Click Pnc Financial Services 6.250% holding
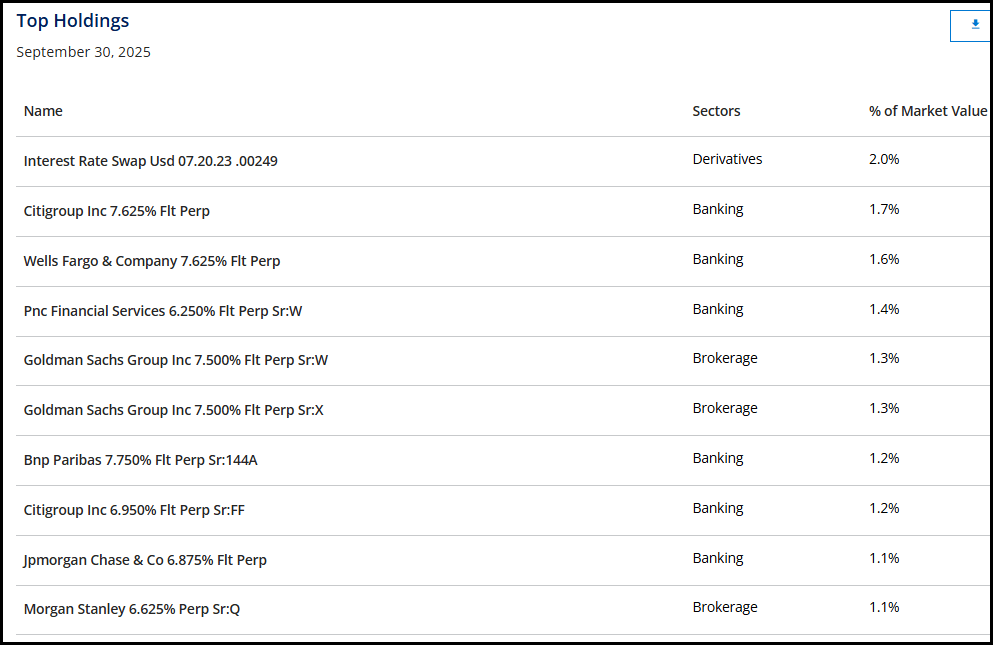This screenshot has width=993, height=645. 162,311
